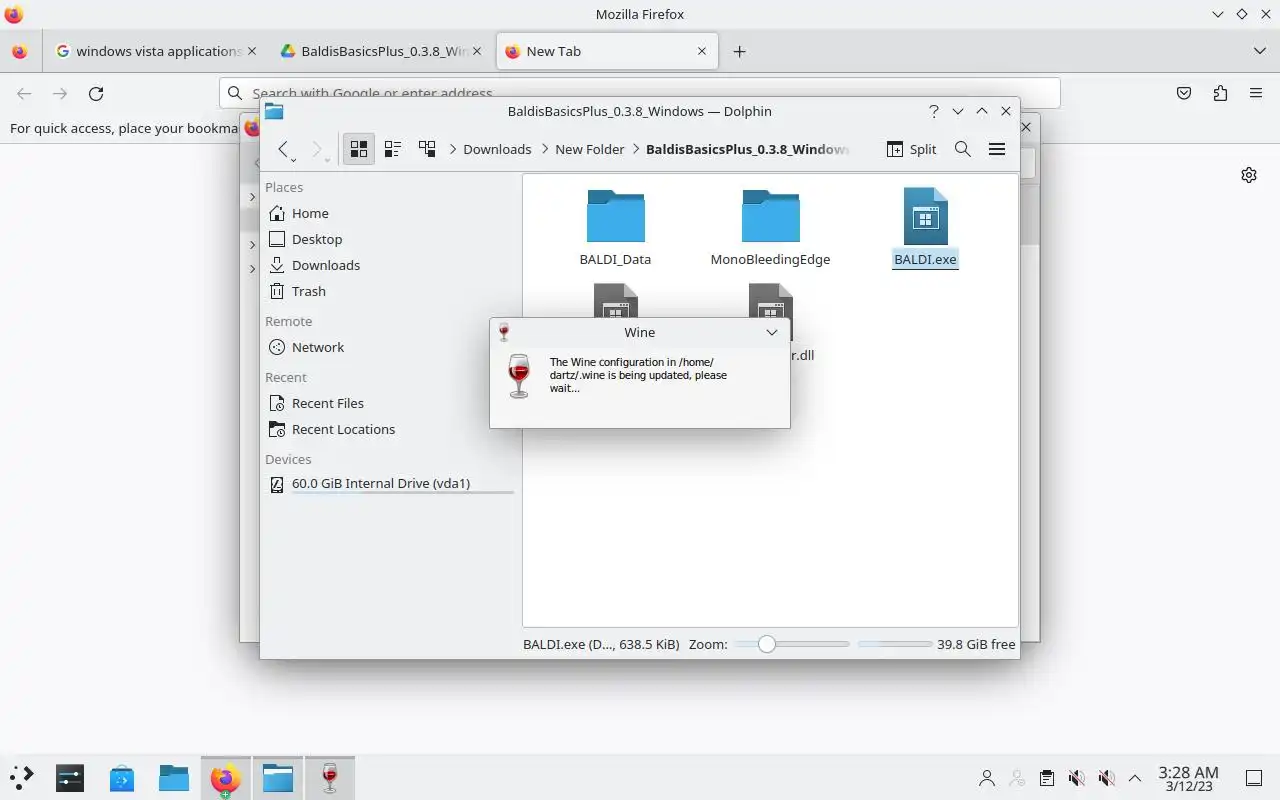The width and height of the screenshot is (1280, 800).
Task: Open Wine dialog title bar dropdown arrow
Action: pos(772,332)
